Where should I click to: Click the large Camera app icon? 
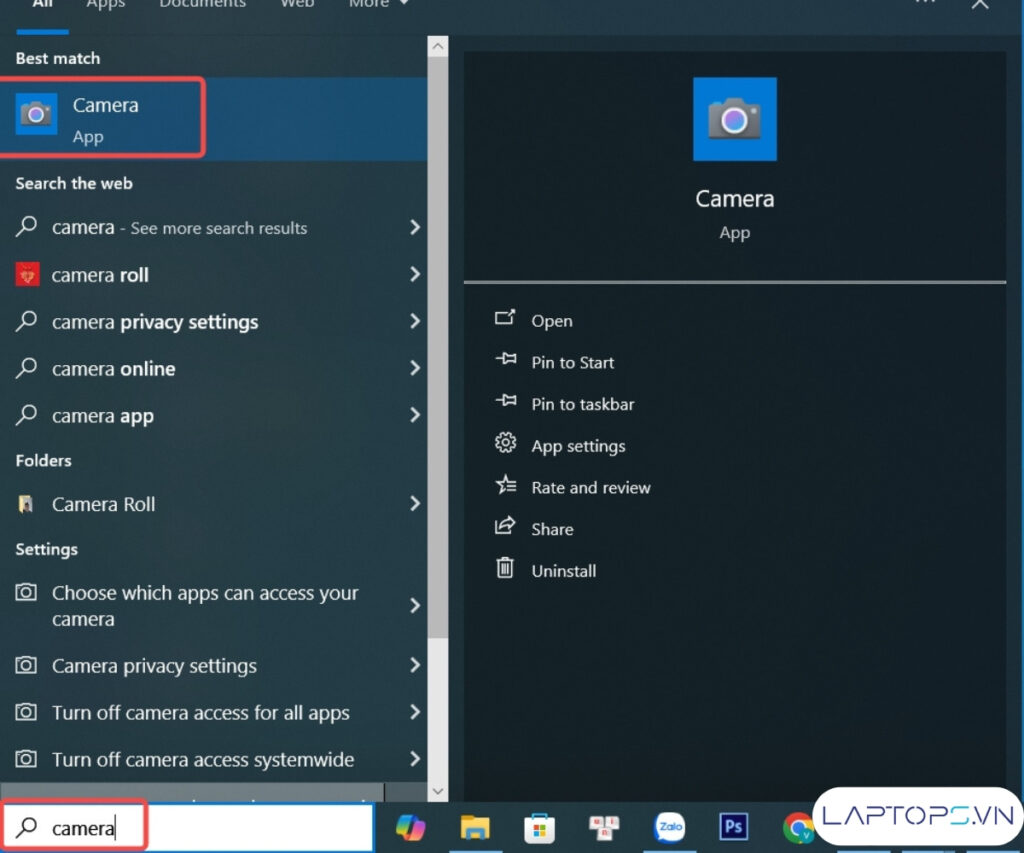coord(735,118)
